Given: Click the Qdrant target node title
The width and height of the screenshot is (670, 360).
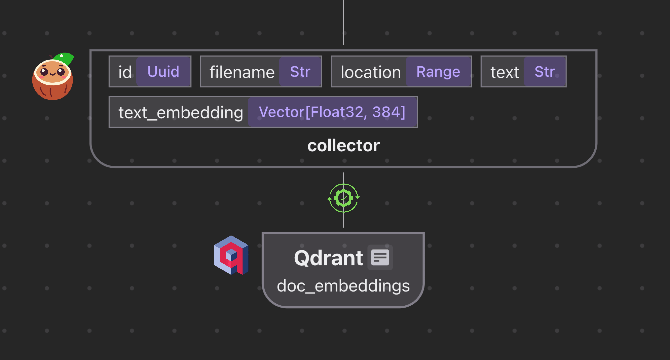Looking at the screenshot, I should [329, 258].
